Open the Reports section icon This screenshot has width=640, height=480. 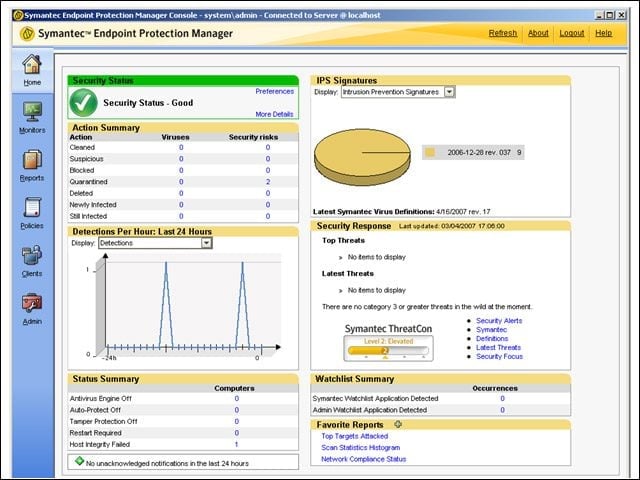click(32, 160)
